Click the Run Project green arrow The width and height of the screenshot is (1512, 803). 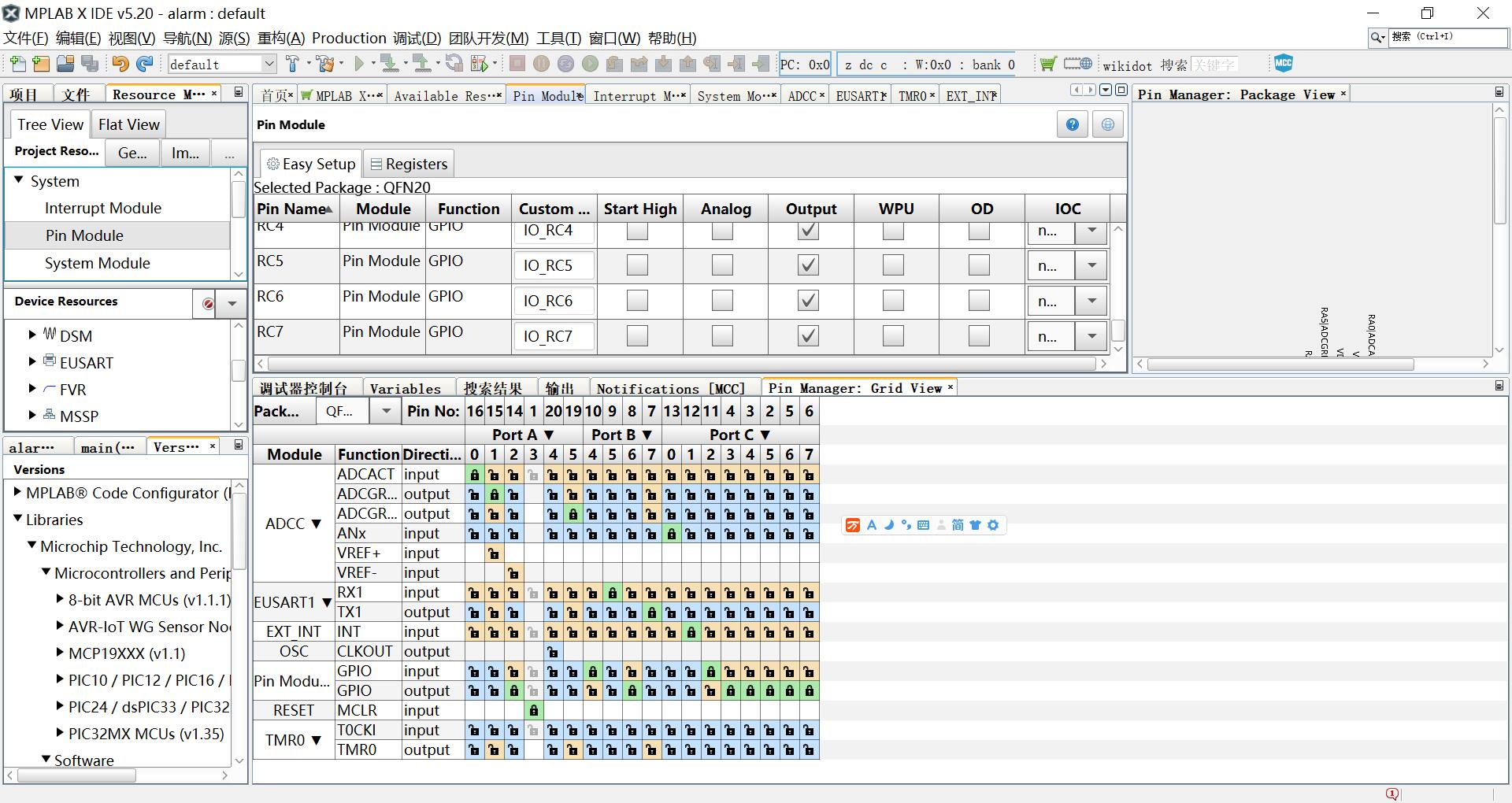click(x=360, y=64)
